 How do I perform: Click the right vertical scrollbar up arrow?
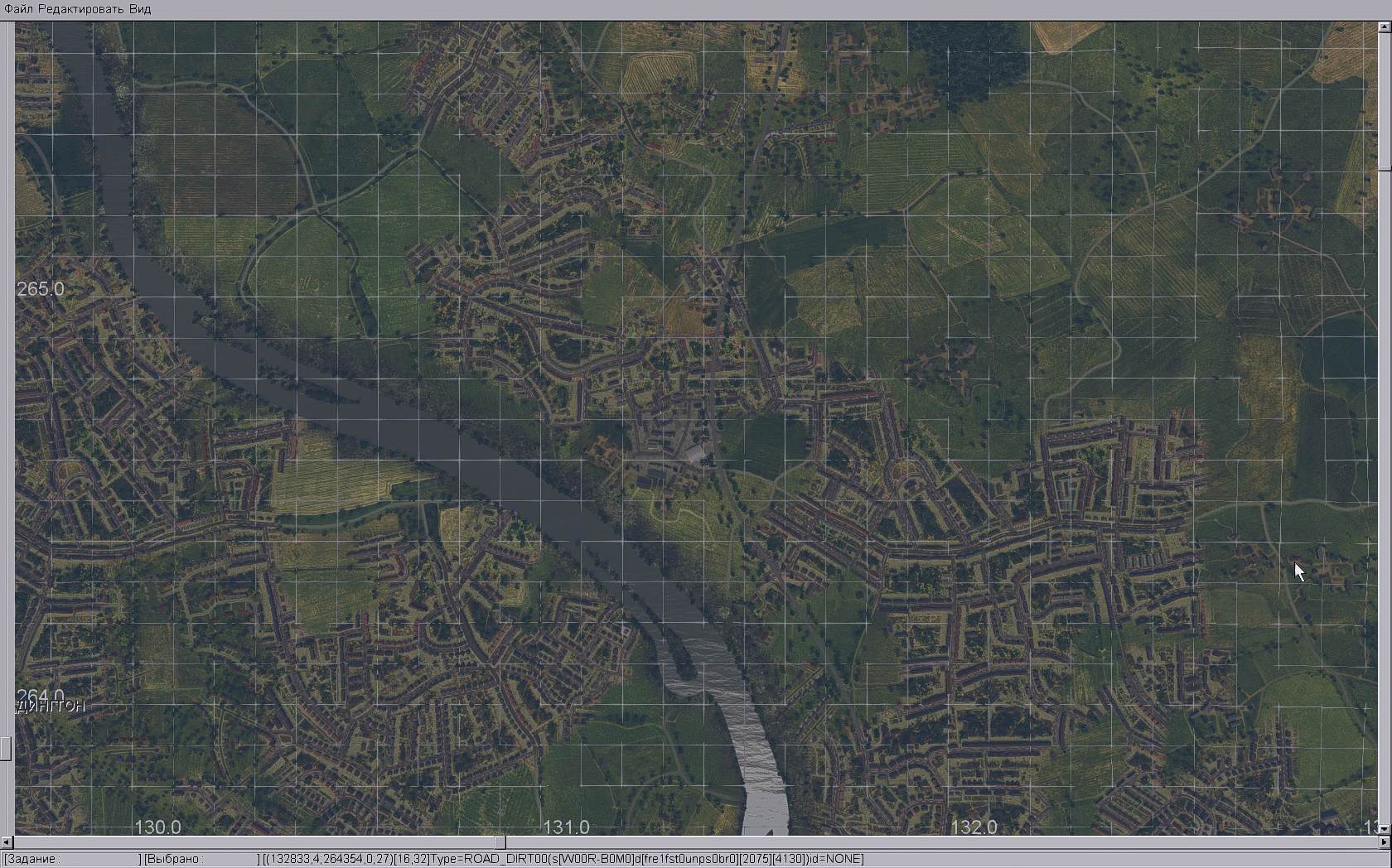point(1385,27)
